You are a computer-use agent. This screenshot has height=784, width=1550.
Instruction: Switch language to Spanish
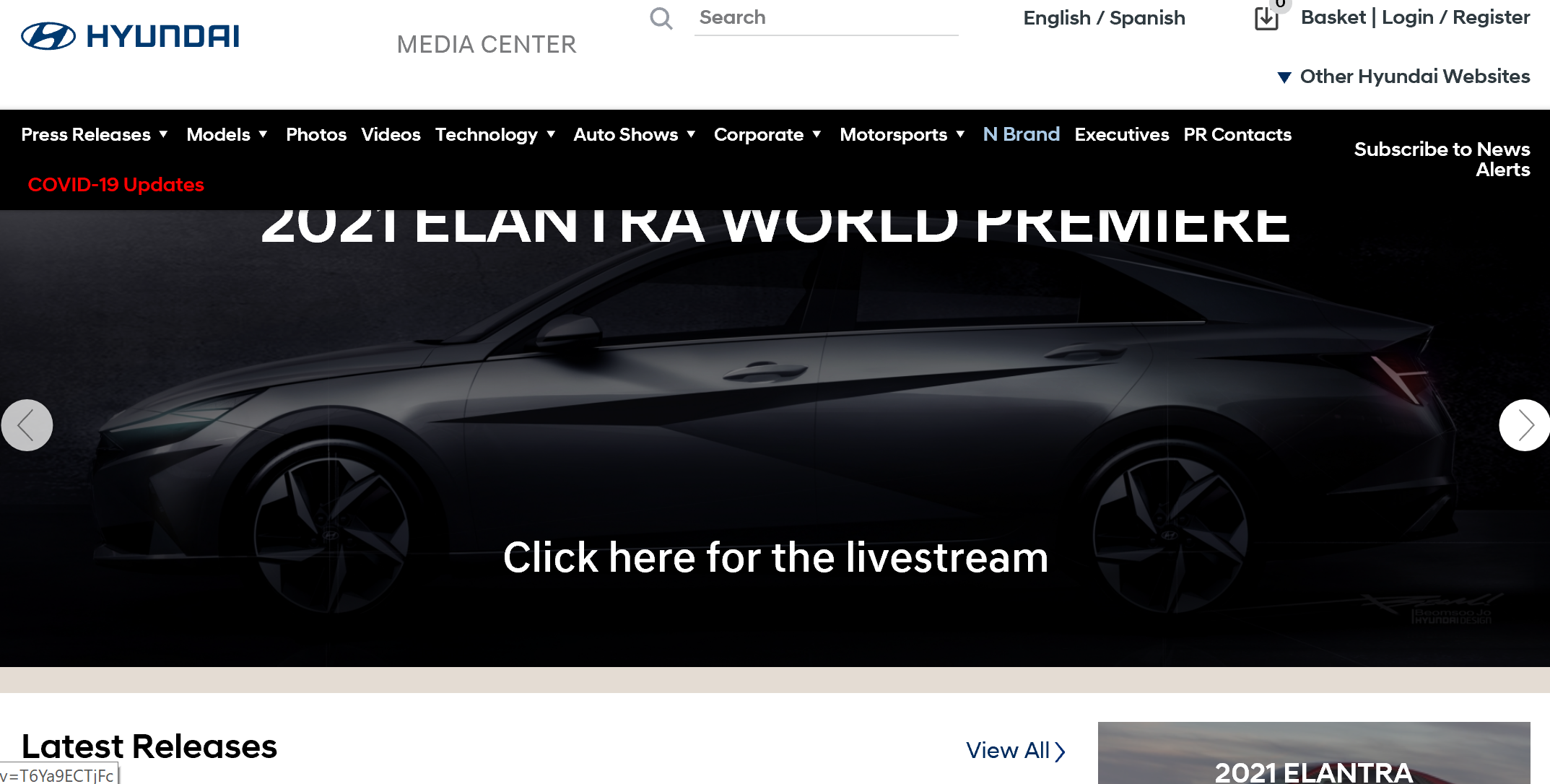point(1147,18)
